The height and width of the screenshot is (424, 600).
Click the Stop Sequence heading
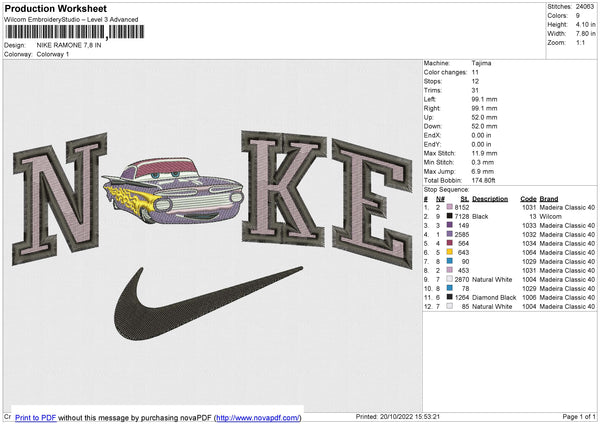coord(446,190)
